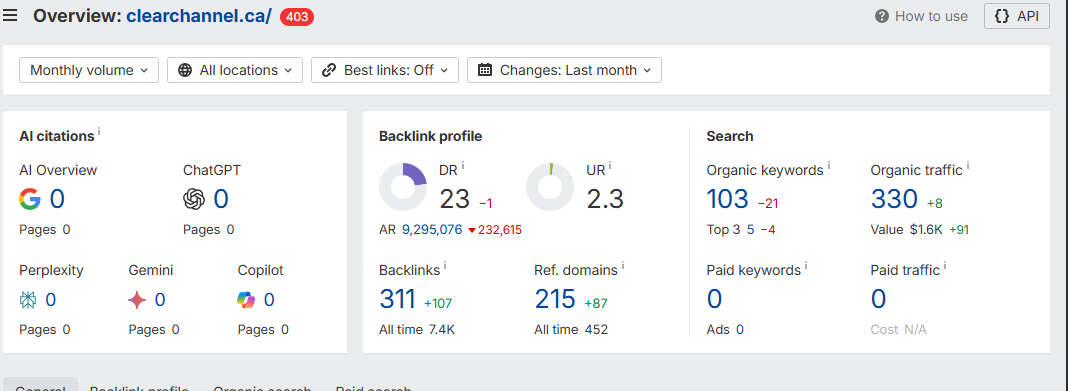Click the info icon beside DR
Screen dimensions: 1068x391
click(463, 166)
